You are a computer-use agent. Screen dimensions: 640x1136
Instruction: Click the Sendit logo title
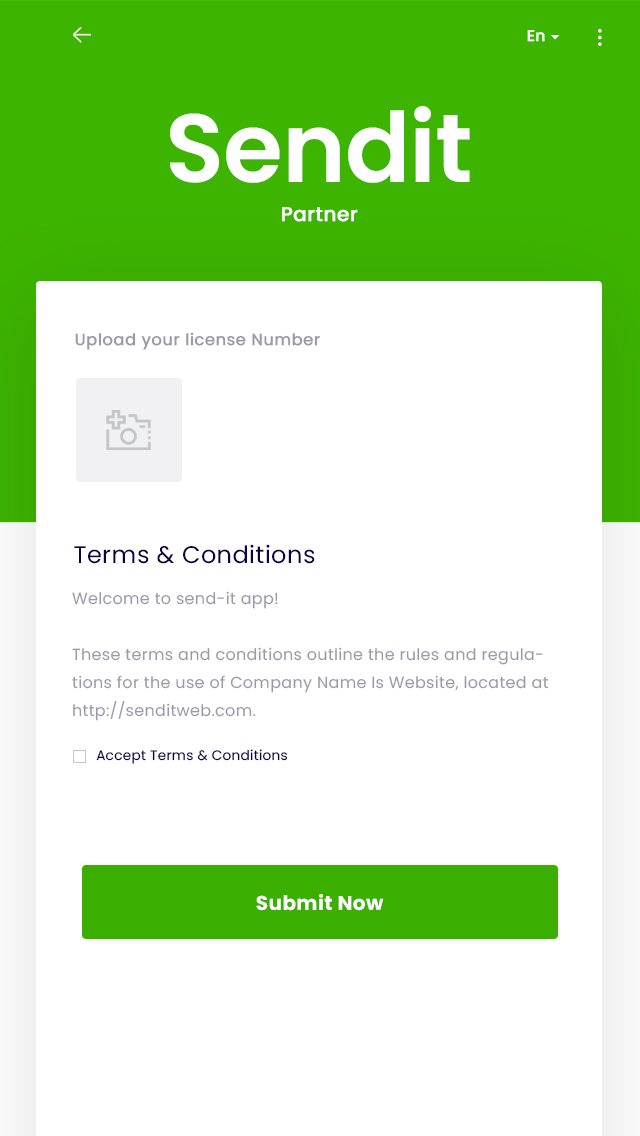(319, 148)
